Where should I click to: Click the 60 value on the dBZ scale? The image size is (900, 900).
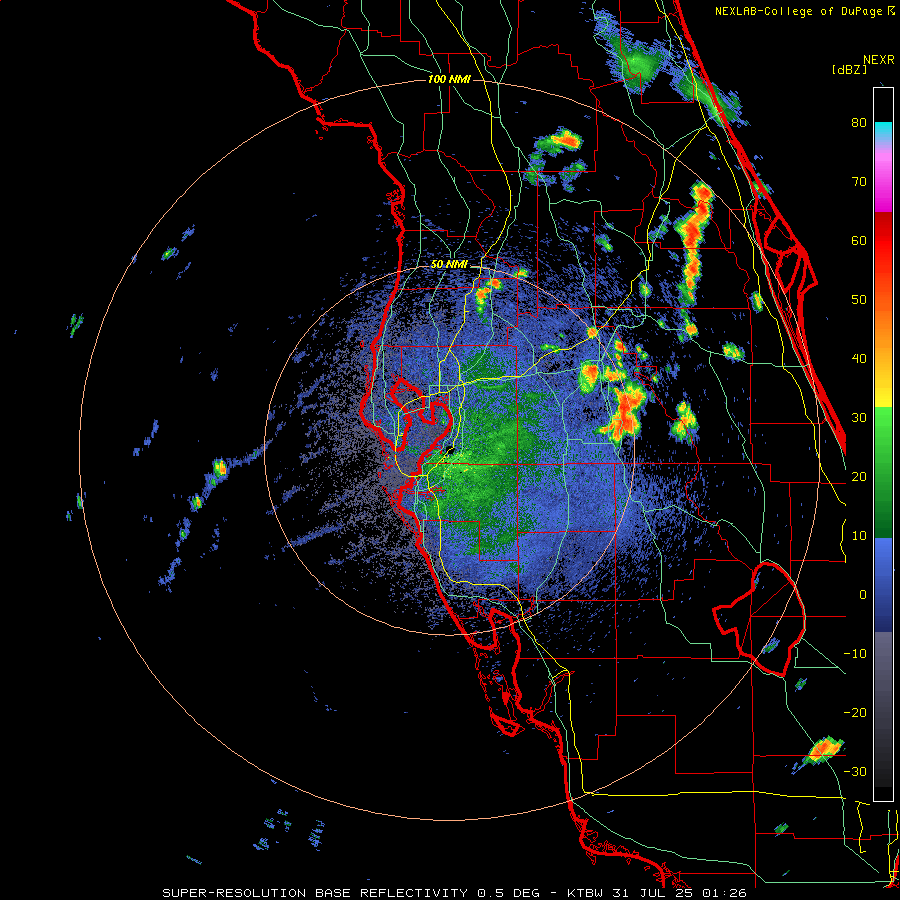859,240
